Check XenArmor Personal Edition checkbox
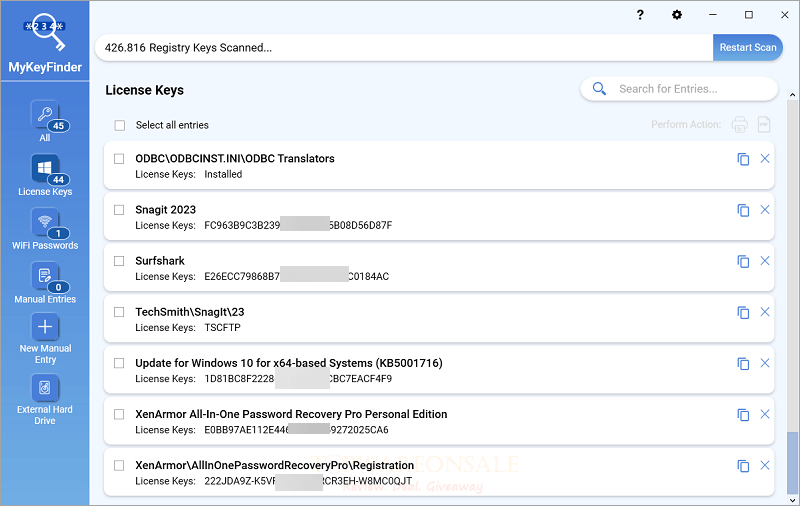 coord(119,414)
